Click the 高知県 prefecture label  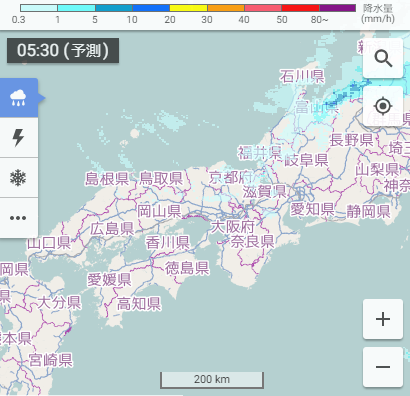pyautogui.click(x=139, y=304)
